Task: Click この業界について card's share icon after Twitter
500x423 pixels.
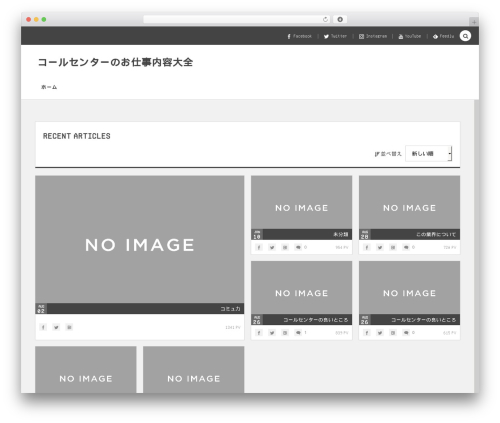Action: pyautogui.click(x=393, y=247)
